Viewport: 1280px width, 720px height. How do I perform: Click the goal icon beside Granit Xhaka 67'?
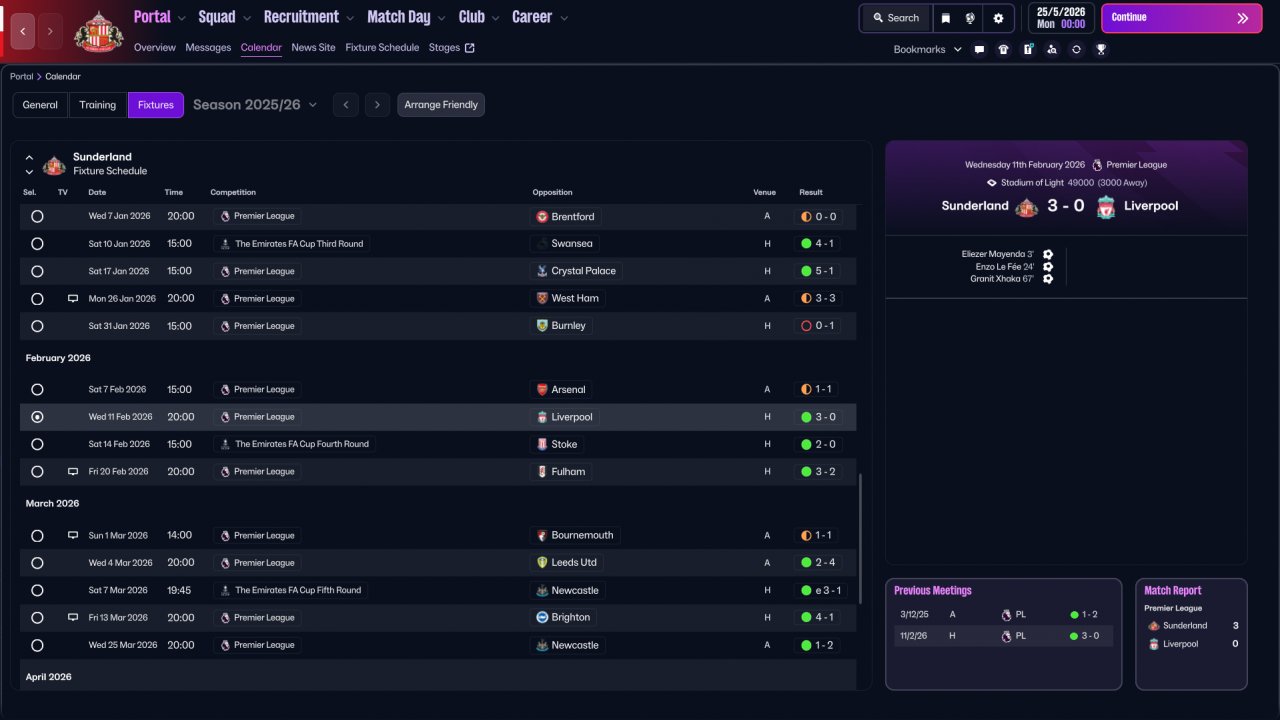[x=1048, y=279]
